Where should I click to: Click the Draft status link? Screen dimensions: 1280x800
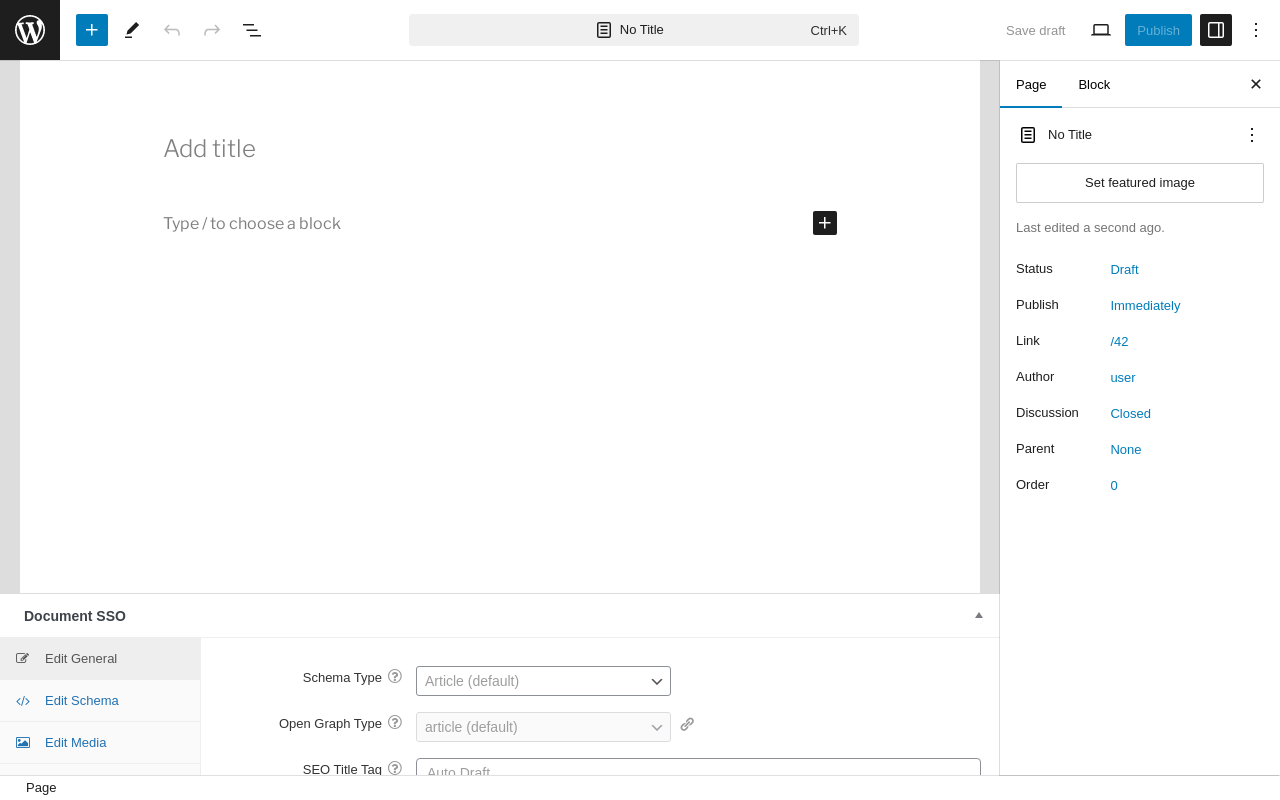(x=1124, y=270)
